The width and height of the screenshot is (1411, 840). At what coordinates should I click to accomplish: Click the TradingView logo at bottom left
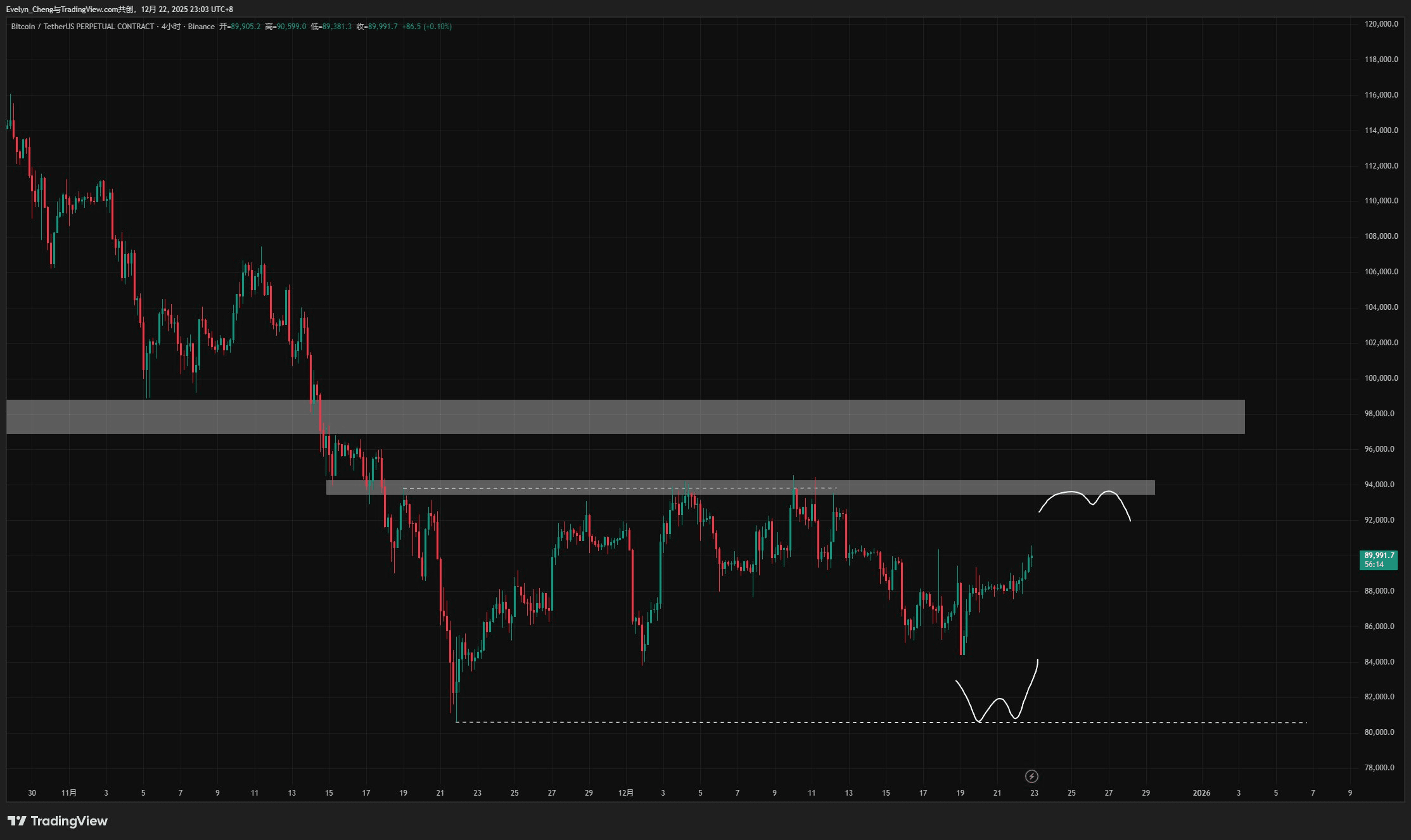(58, 821)
